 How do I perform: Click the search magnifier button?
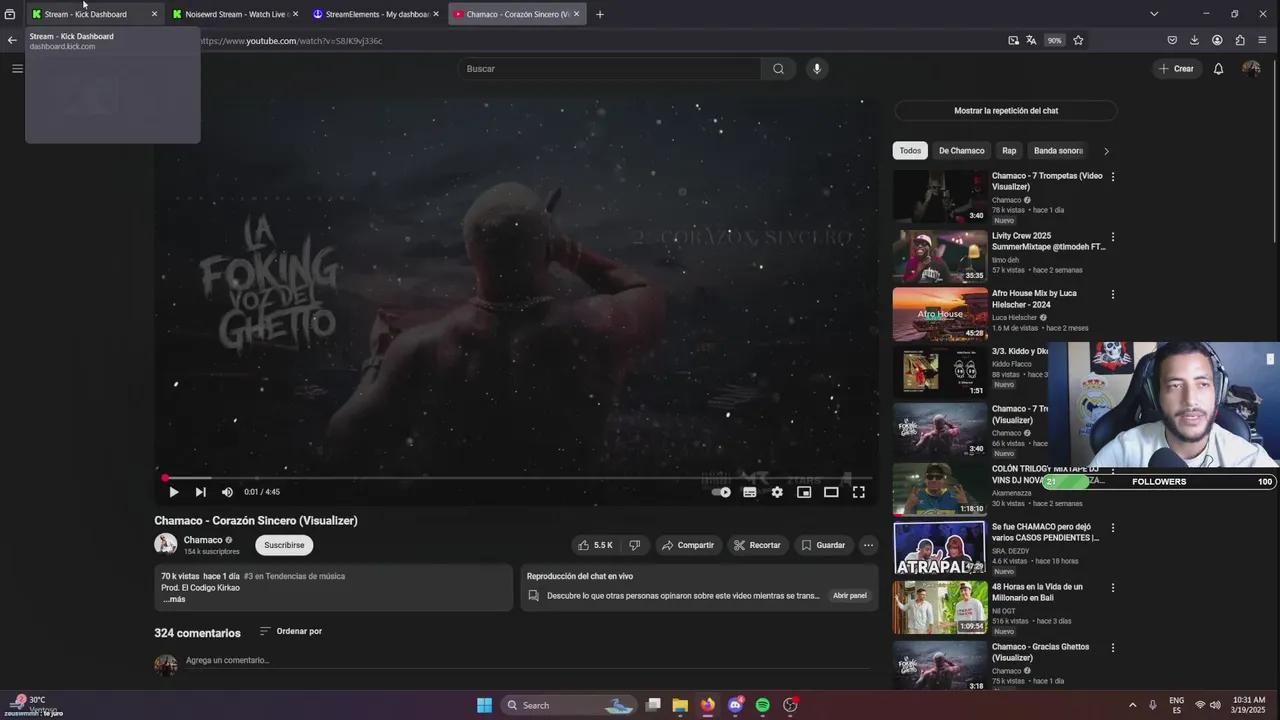778,69
